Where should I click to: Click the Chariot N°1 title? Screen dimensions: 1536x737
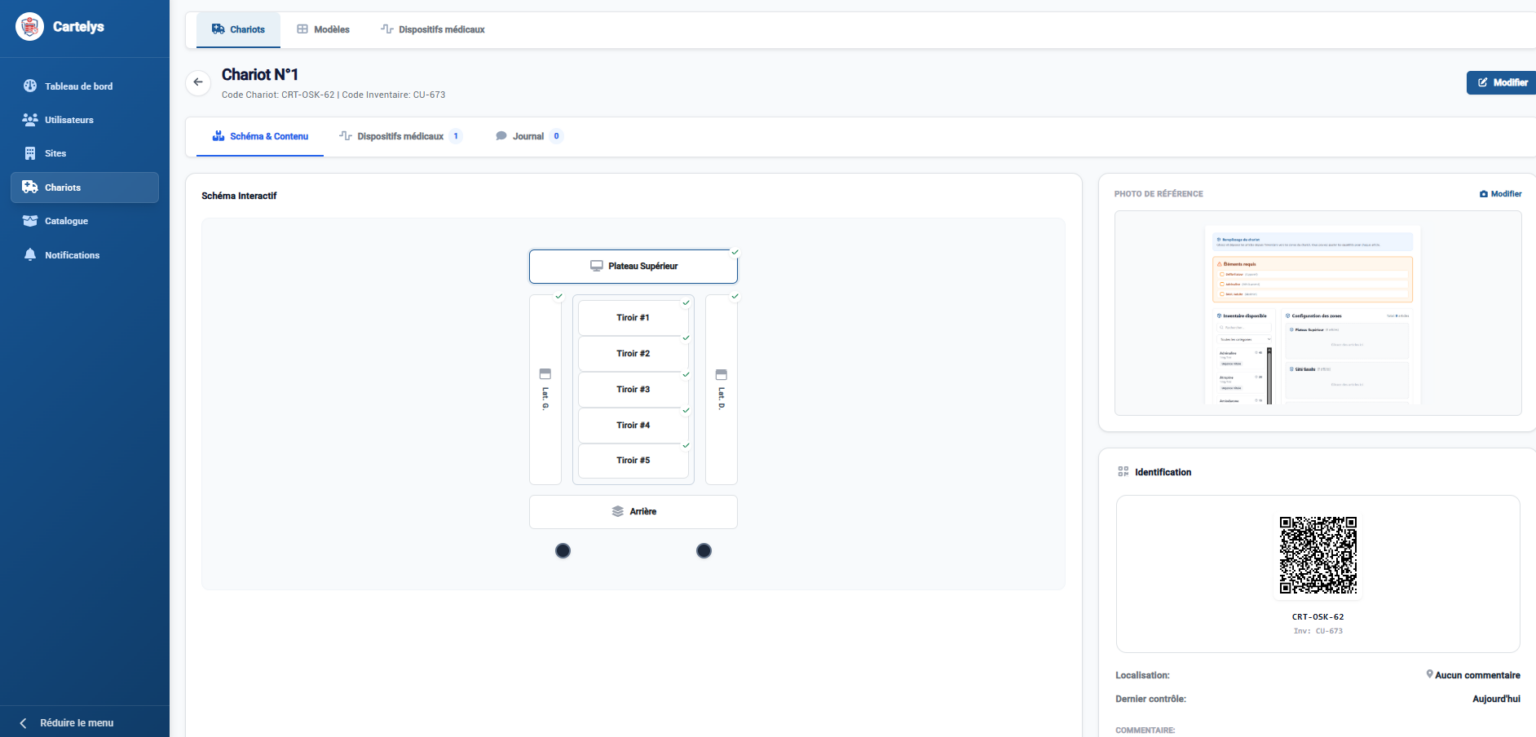pyautogui.click(x=260, y=75)
